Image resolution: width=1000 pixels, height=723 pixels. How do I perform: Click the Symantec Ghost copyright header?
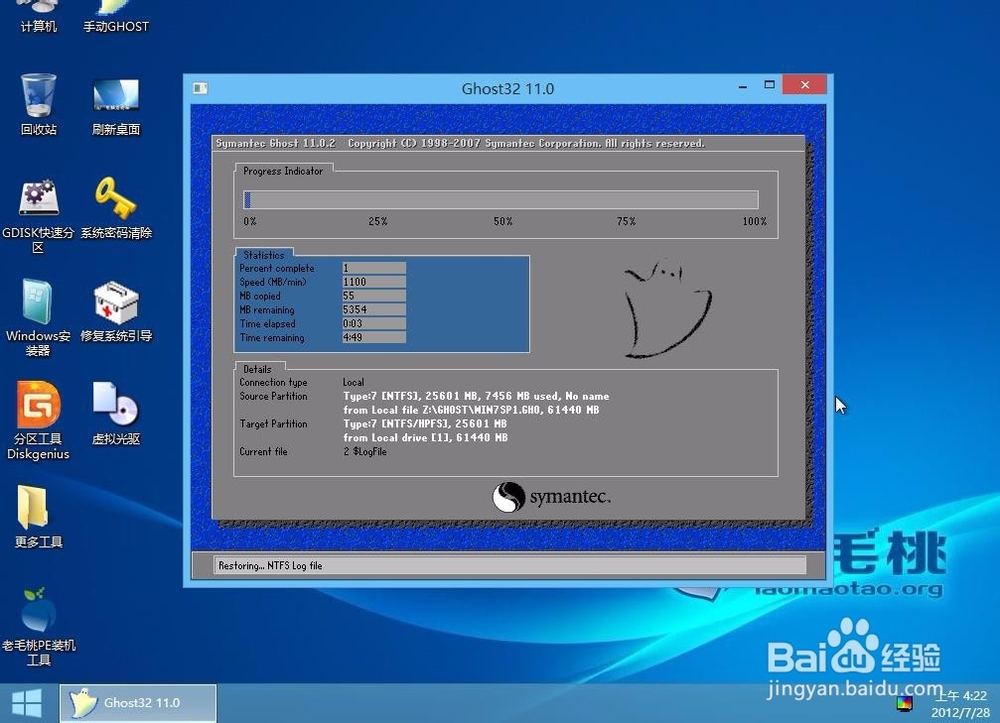pos(460,143)
